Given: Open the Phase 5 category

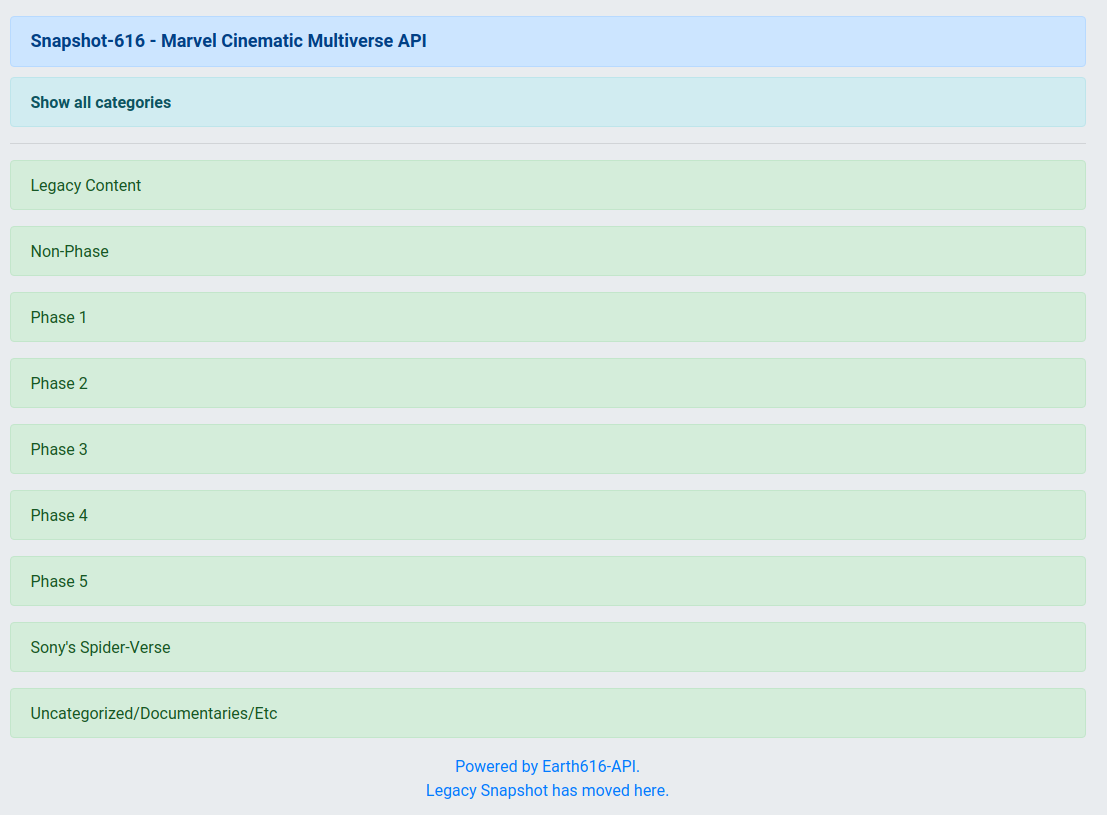Looking at the screenshot, I should (x=548, y=581).
